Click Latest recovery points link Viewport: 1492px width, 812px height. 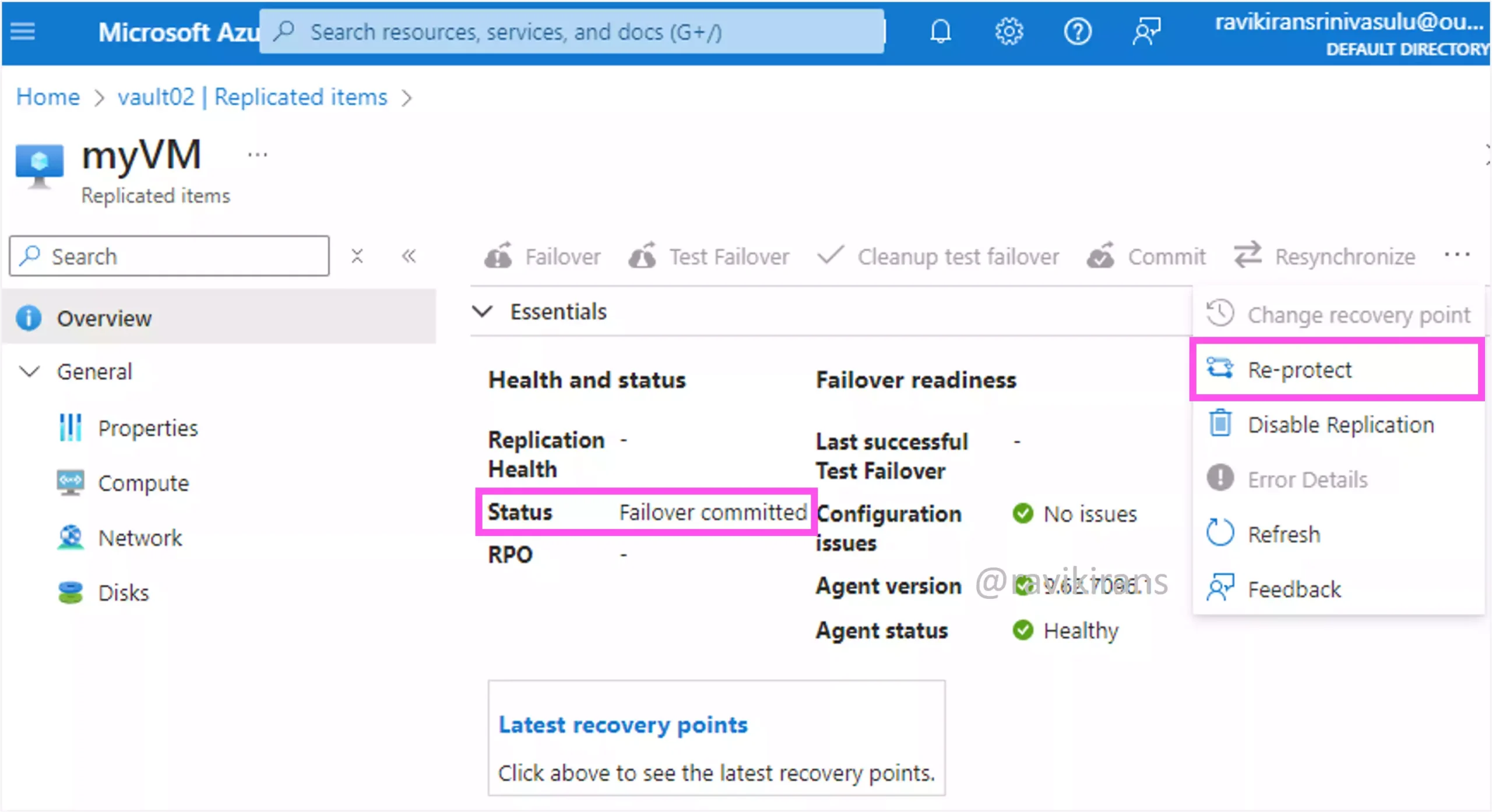623,724
